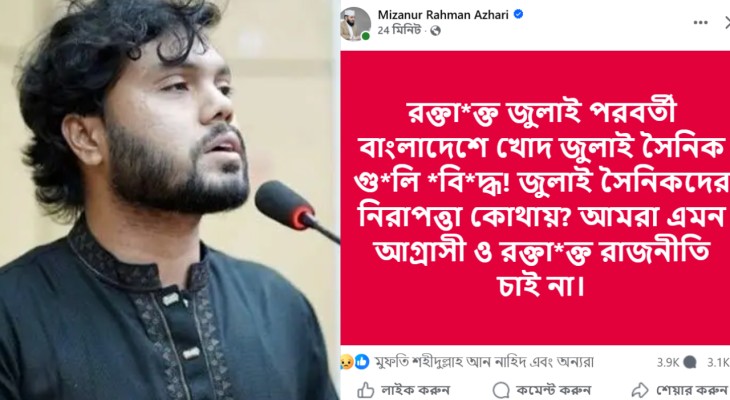Click the comment bubble icon in action bar
Image resolution: width=730 pixels, height=400 pixels.
[x=501, y=390]
